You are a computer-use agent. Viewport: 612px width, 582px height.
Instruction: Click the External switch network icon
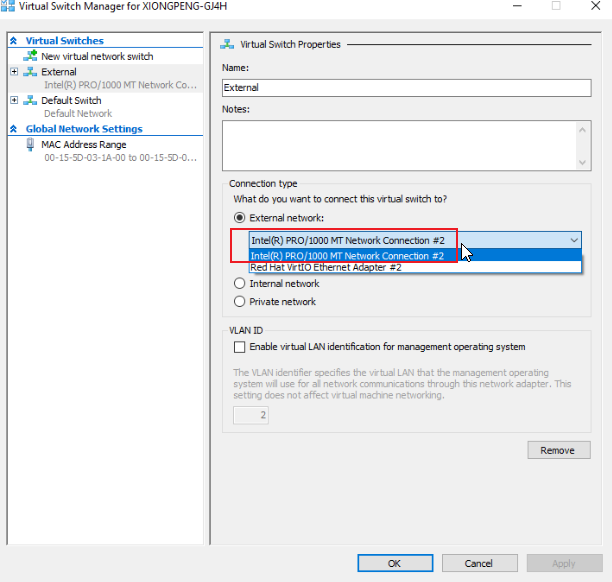(x=30, y=72)
